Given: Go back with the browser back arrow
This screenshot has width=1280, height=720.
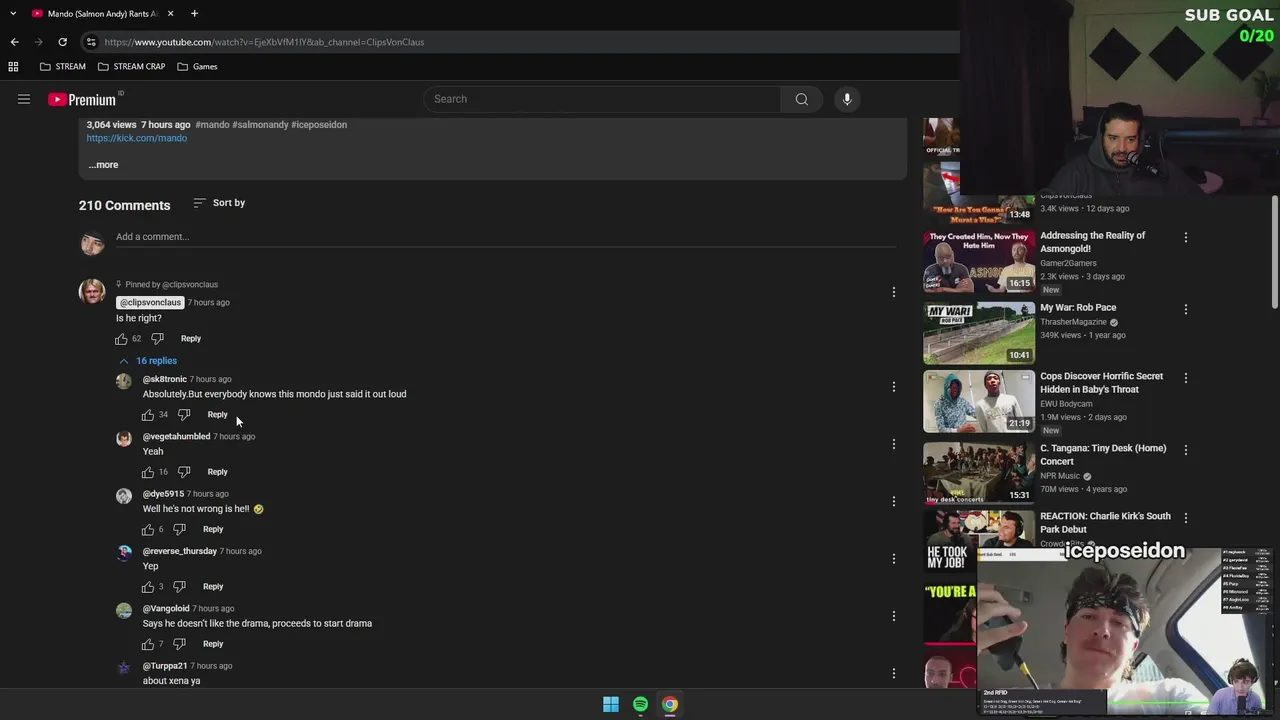Looking at the screenshot, I should tap(14, 42).
